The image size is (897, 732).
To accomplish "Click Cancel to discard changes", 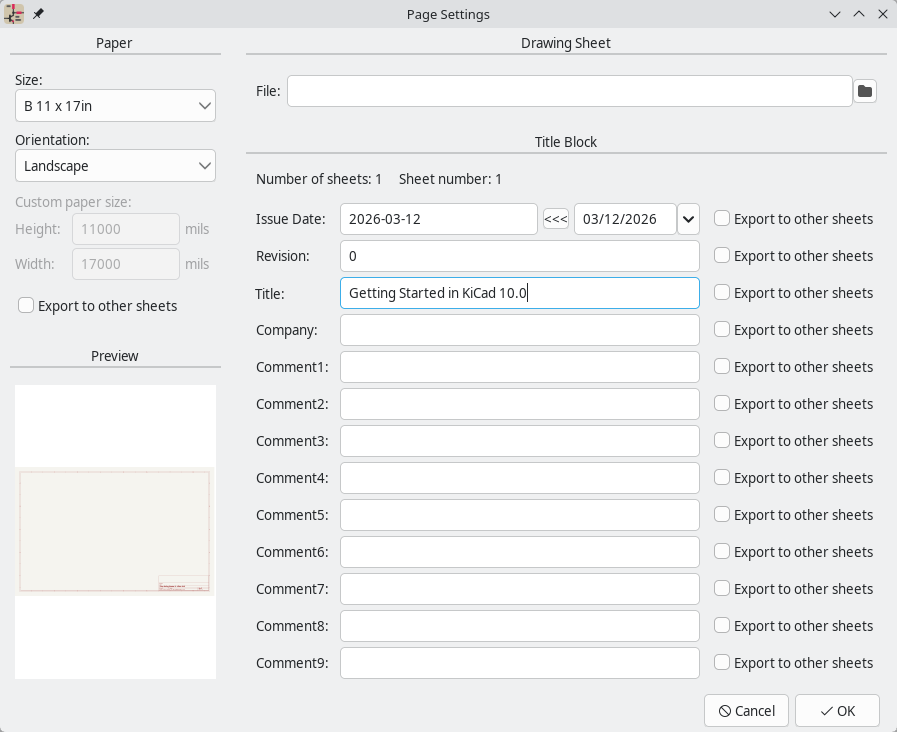I will pyautogui.click(x=746, y=711).
